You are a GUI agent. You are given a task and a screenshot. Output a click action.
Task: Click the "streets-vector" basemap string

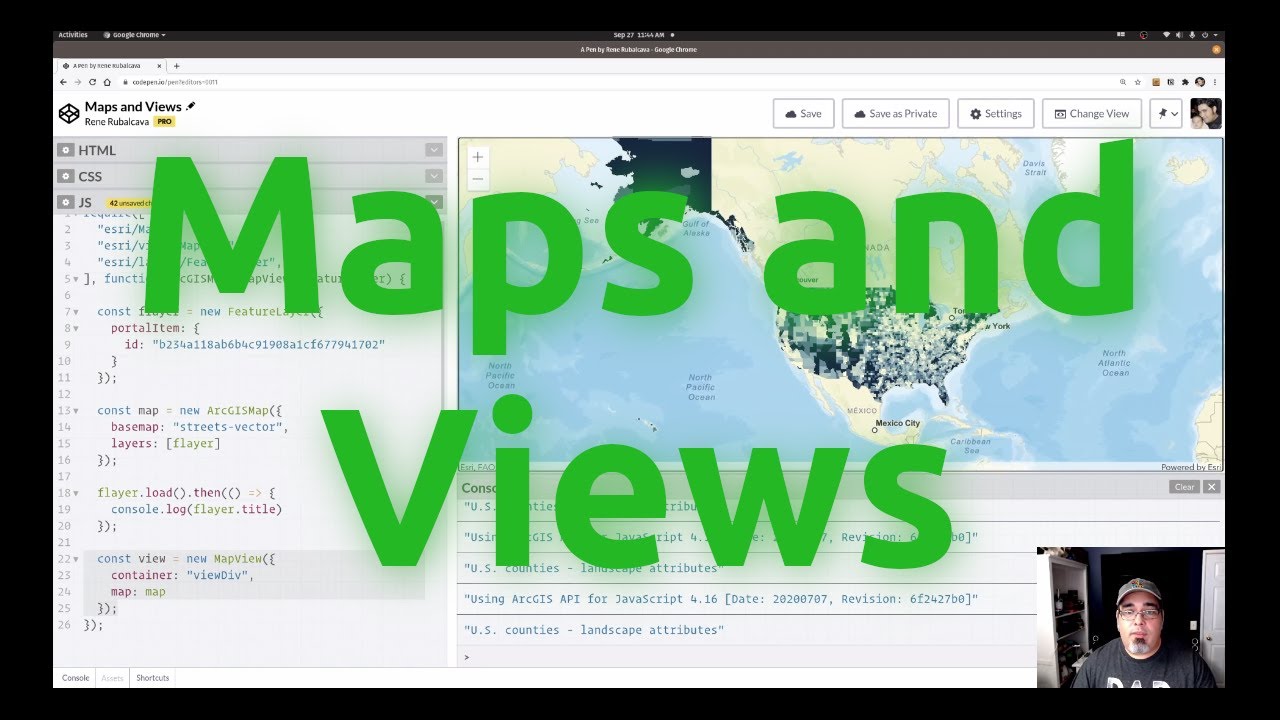[x=229, y=427]
